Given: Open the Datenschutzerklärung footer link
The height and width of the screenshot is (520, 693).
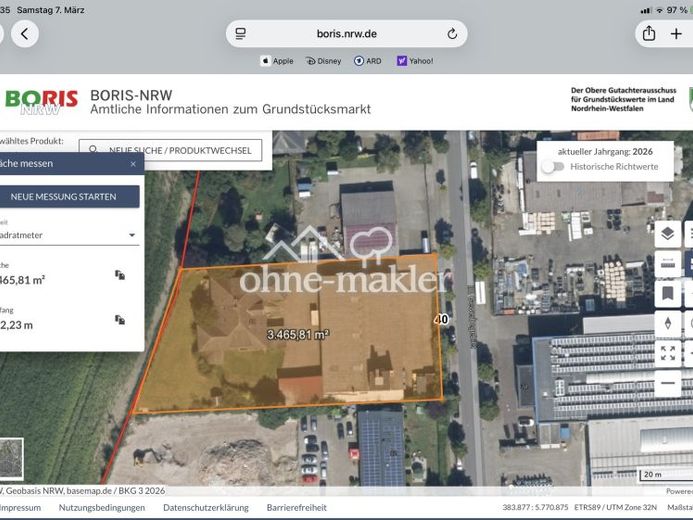Looking at the screenshot, I should click(205, 508).
